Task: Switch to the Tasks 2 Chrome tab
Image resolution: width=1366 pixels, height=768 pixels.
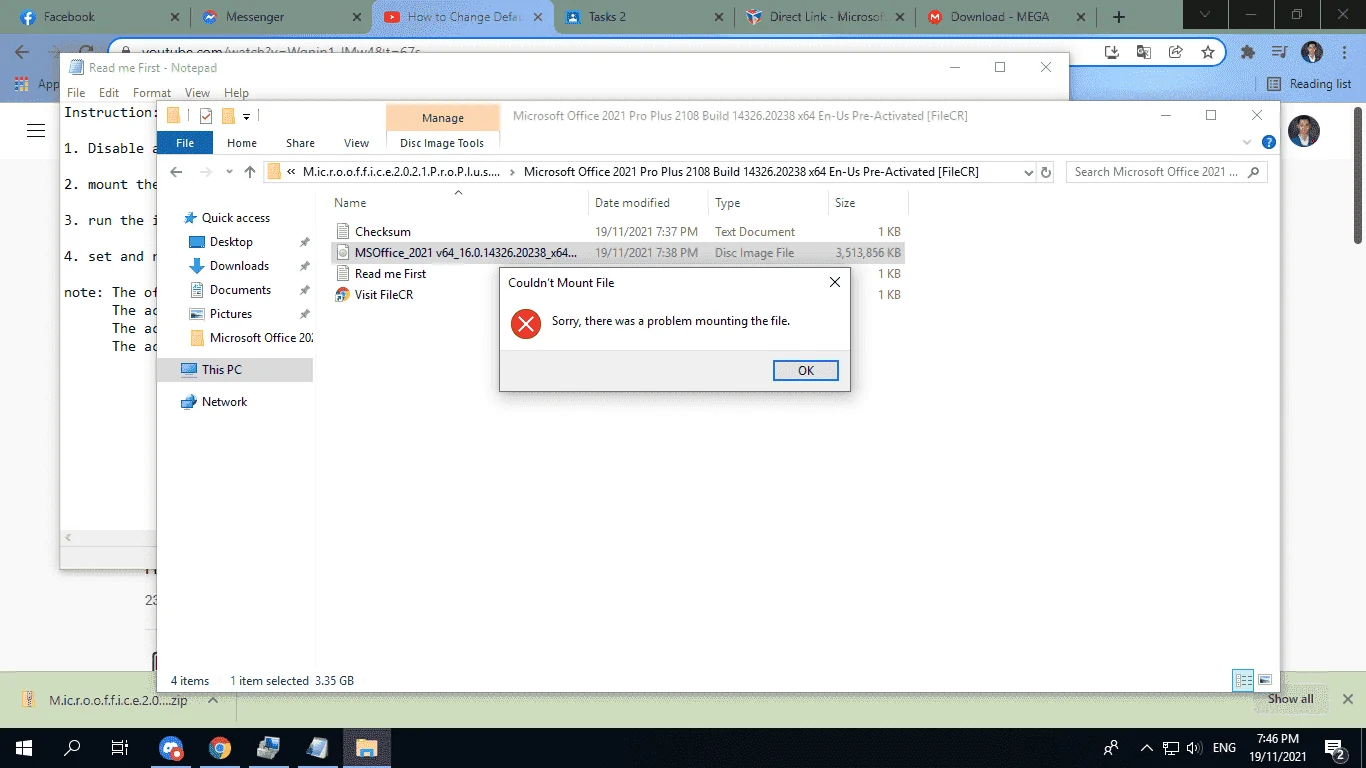Action: tap(643, 17)
